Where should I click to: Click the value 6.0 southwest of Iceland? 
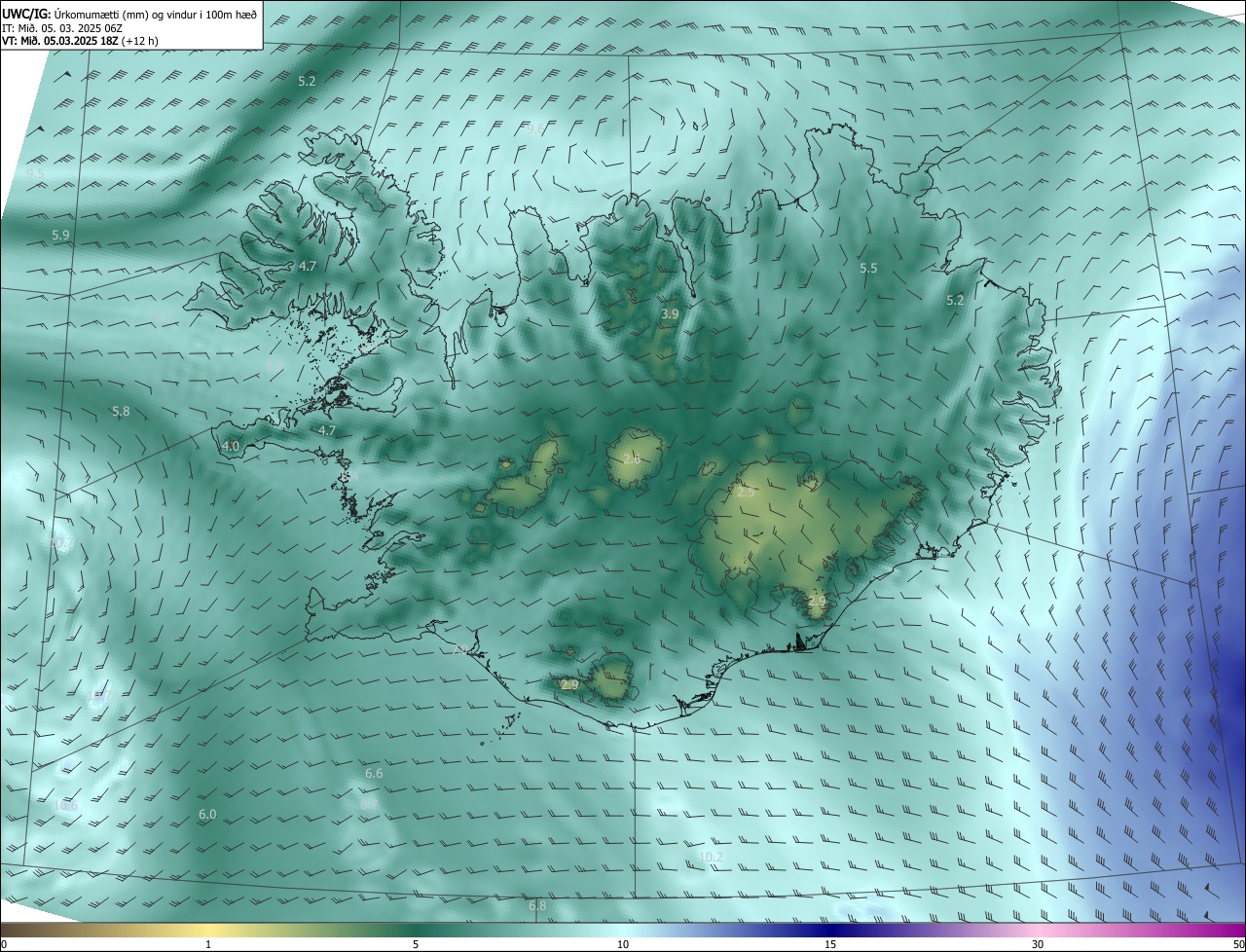207,814
